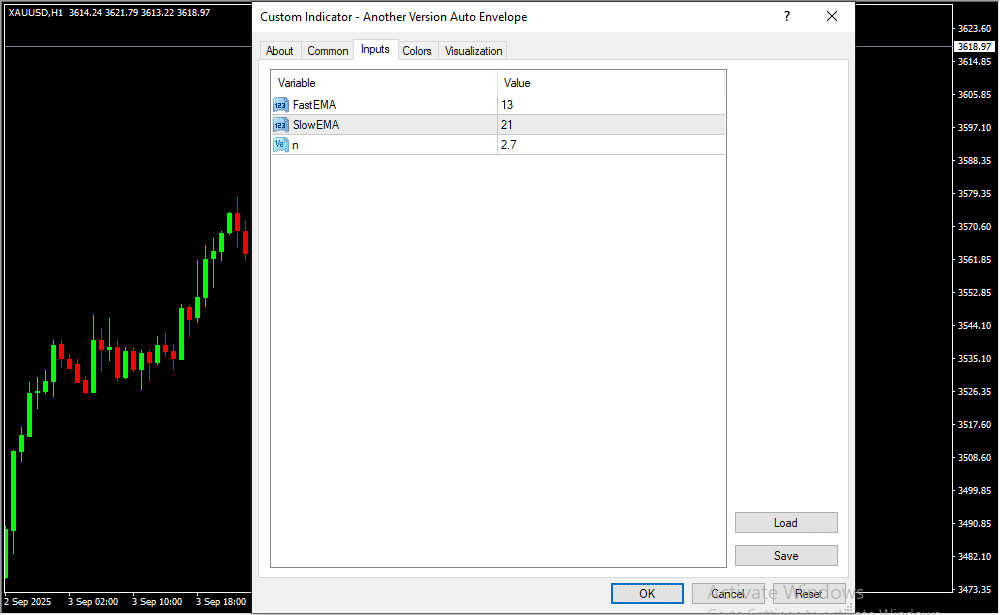Click the integer type icon beside SlowEMA
This screenshot has height=615, width=1000.
[x=280, y=125]
